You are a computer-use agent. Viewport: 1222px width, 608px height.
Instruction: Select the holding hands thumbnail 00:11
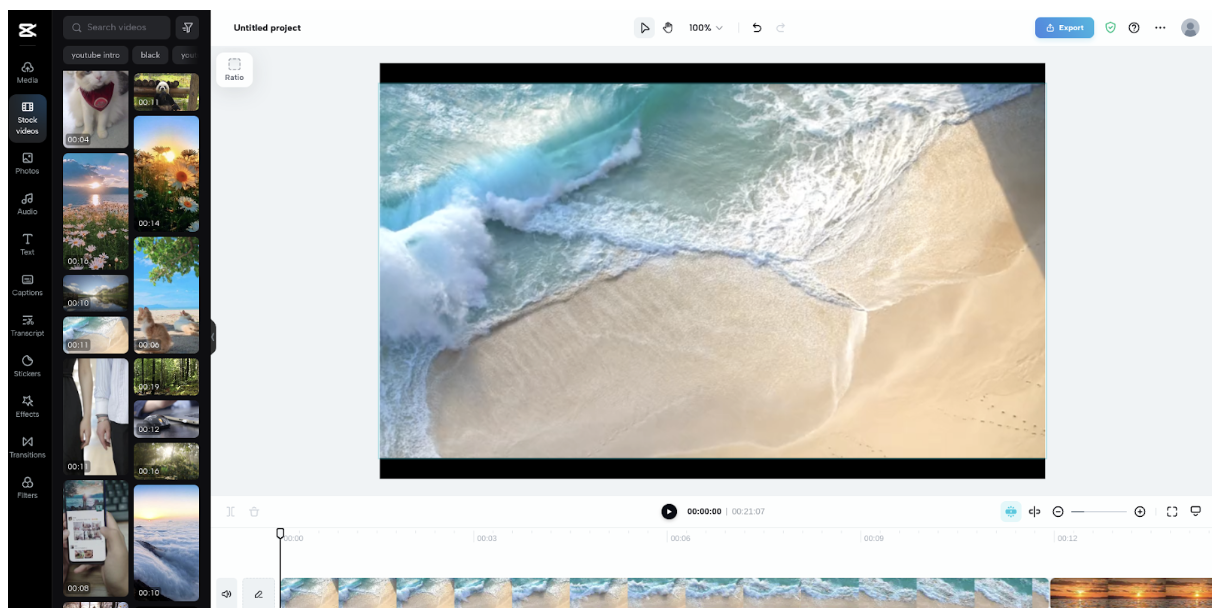(x=96, y=417)
